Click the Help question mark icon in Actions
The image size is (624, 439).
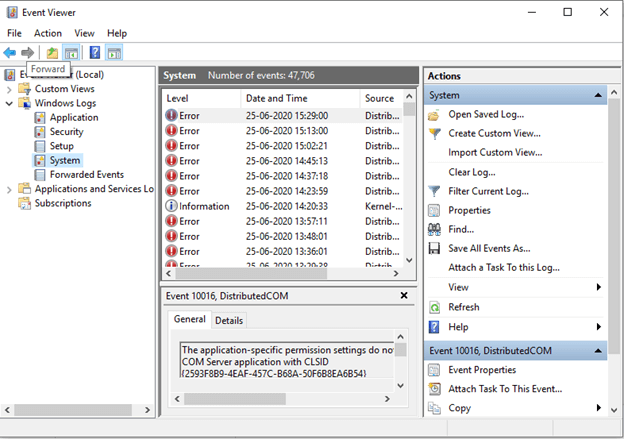434,327
